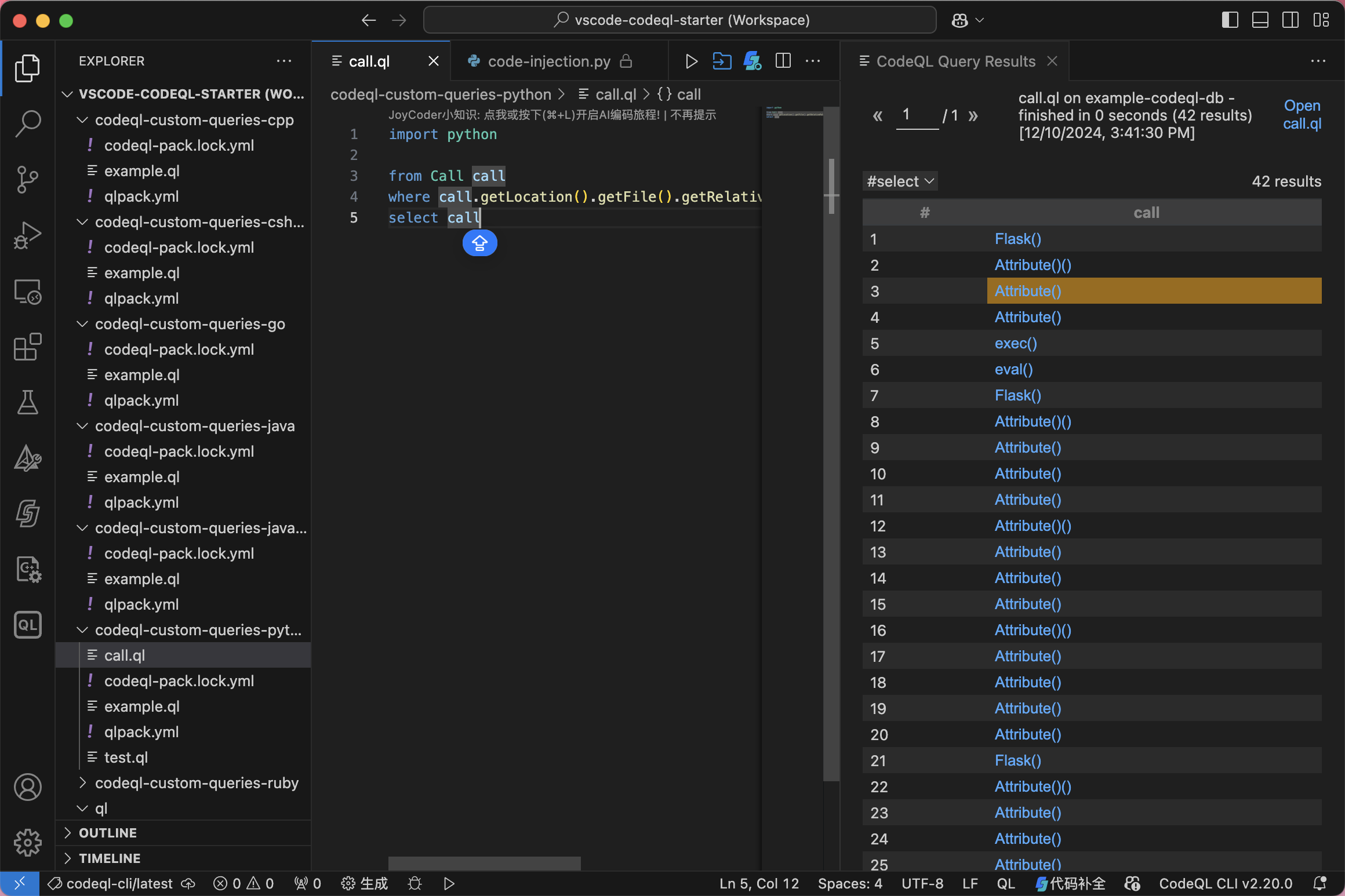Screen dimensions: 1345x896
Task: Open the CodeQL QL sidebar icon
Action: click(x=27, y=625)
